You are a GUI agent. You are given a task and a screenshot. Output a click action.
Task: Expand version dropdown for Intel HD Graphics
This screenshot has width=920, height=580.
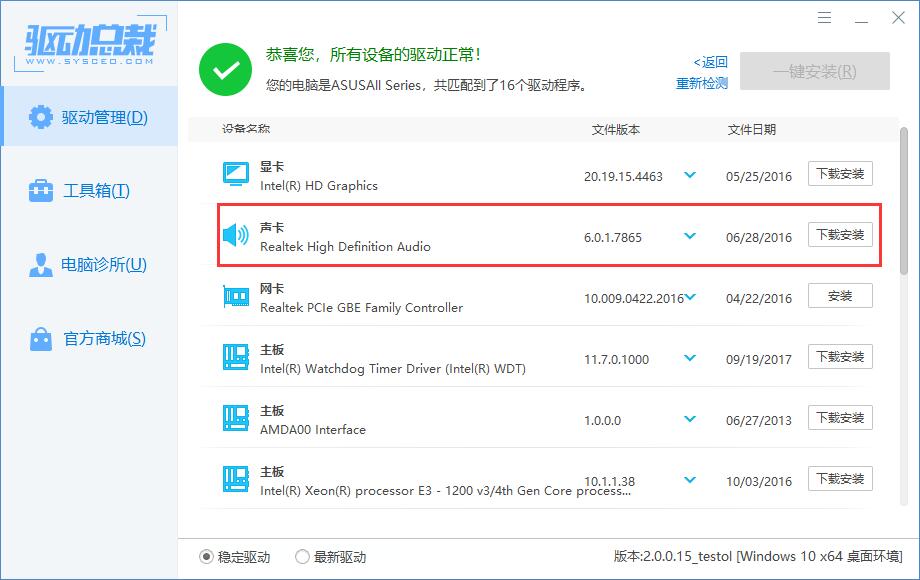689,175
